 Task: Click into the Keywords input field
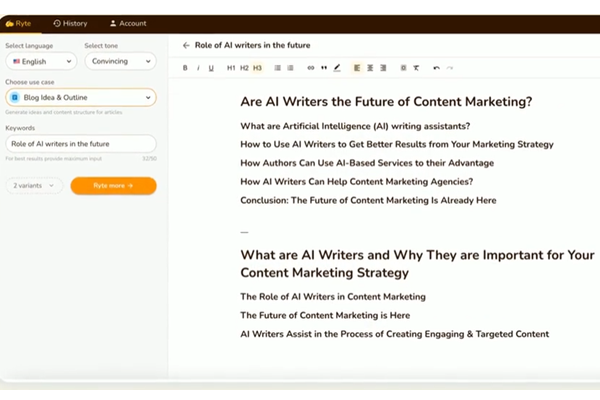coord(80,144)
